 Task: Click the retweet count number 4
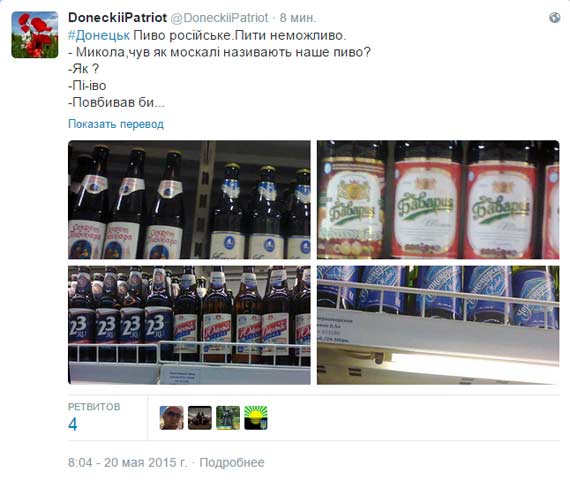pos(73,424)
